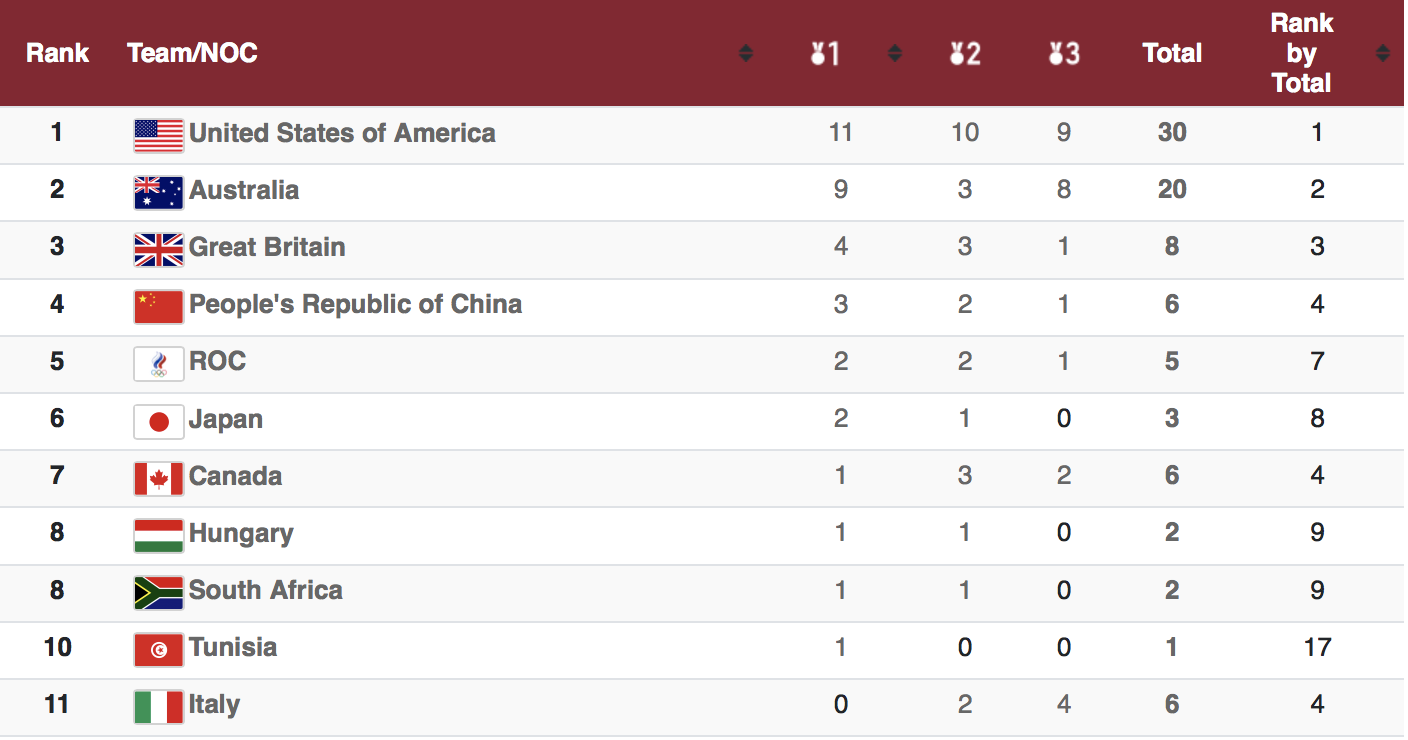1408x740 pixels.
Task: Click the Great Britain flag icon
Action: tap(159, 249)
